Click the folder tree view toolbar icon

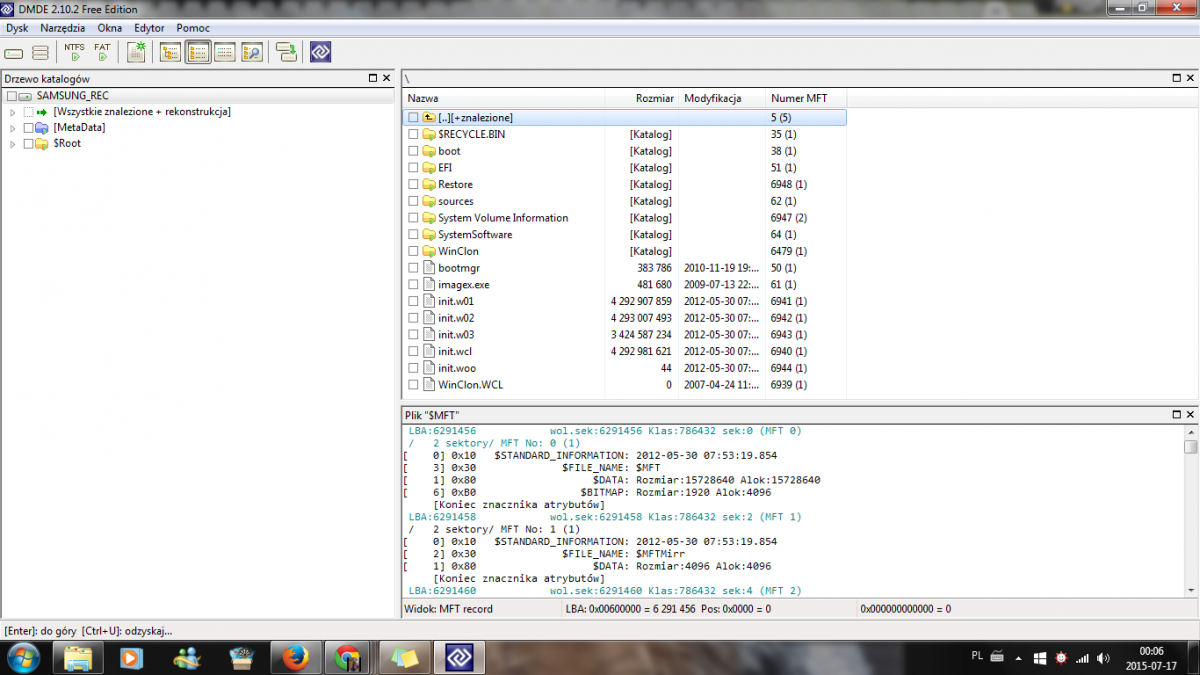point(170,52)
